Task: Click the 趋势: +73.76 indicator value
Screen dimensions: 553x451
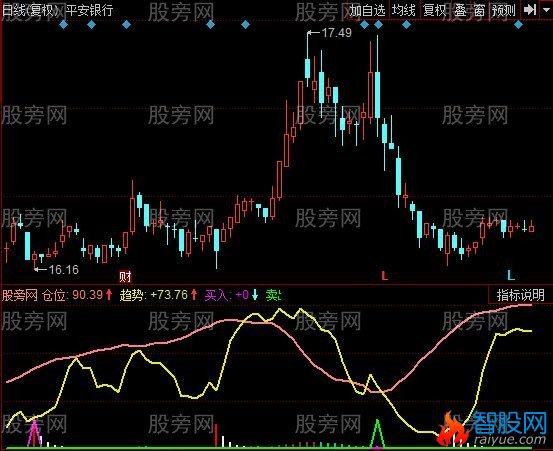Action: 154,295
